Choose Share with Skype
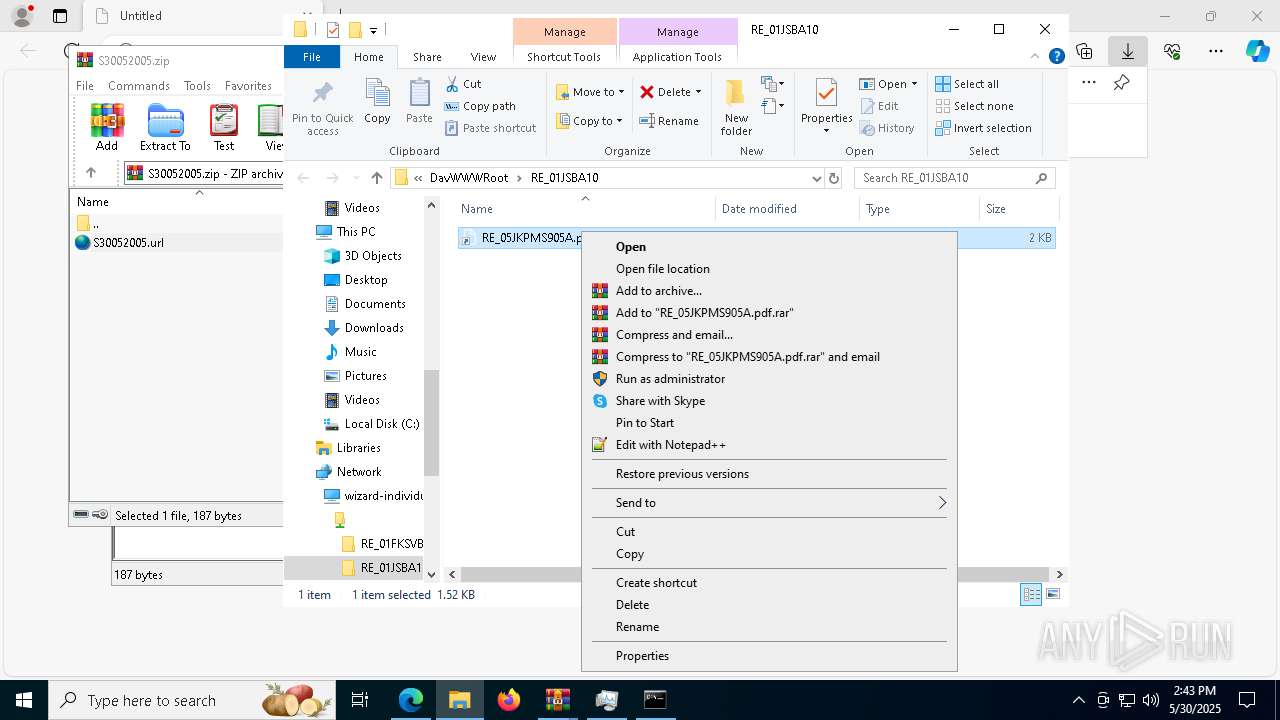Viewport: 1280px width, 720px height. point(768,401)
